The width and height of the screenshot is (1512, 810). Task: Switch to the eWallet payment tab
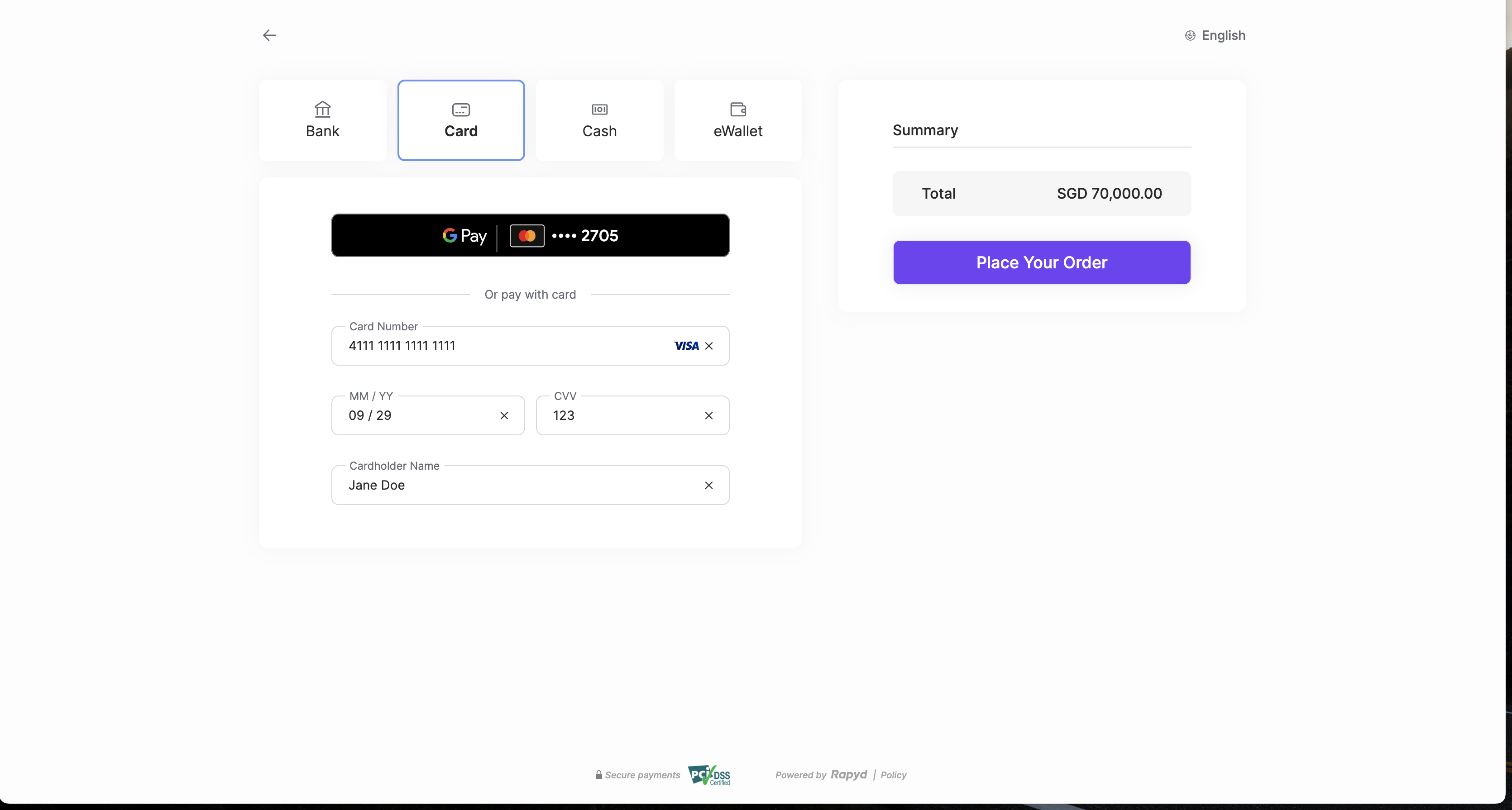(x=738, y=120)
